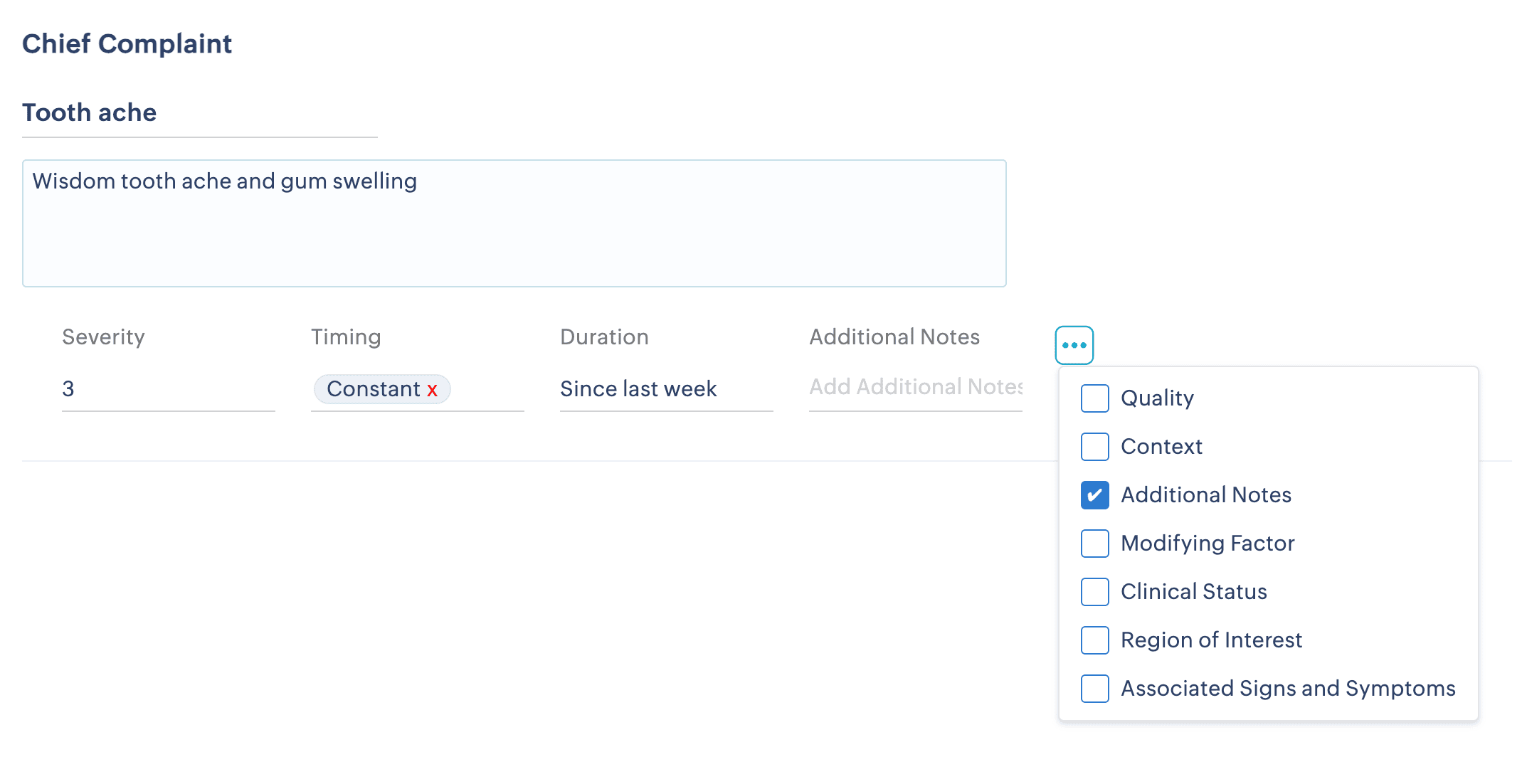Screen dimensions: 1527x784
Task: Toggle Associated Signs and Symptoms checkbox
Action: 1094,689
